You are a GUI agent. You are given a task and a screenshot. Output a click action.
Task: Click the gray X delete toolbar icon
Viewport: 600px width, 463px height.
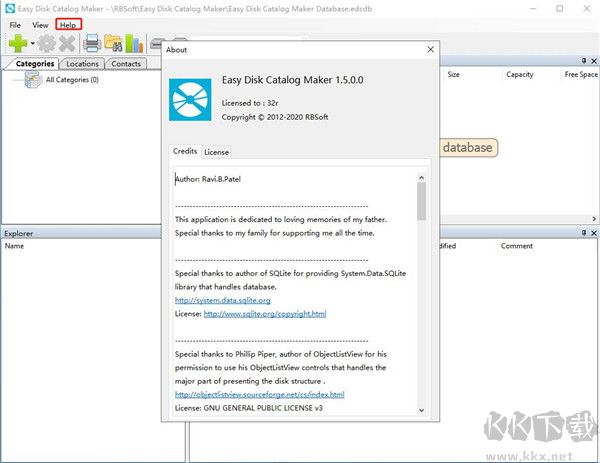(x=67, y=43)
